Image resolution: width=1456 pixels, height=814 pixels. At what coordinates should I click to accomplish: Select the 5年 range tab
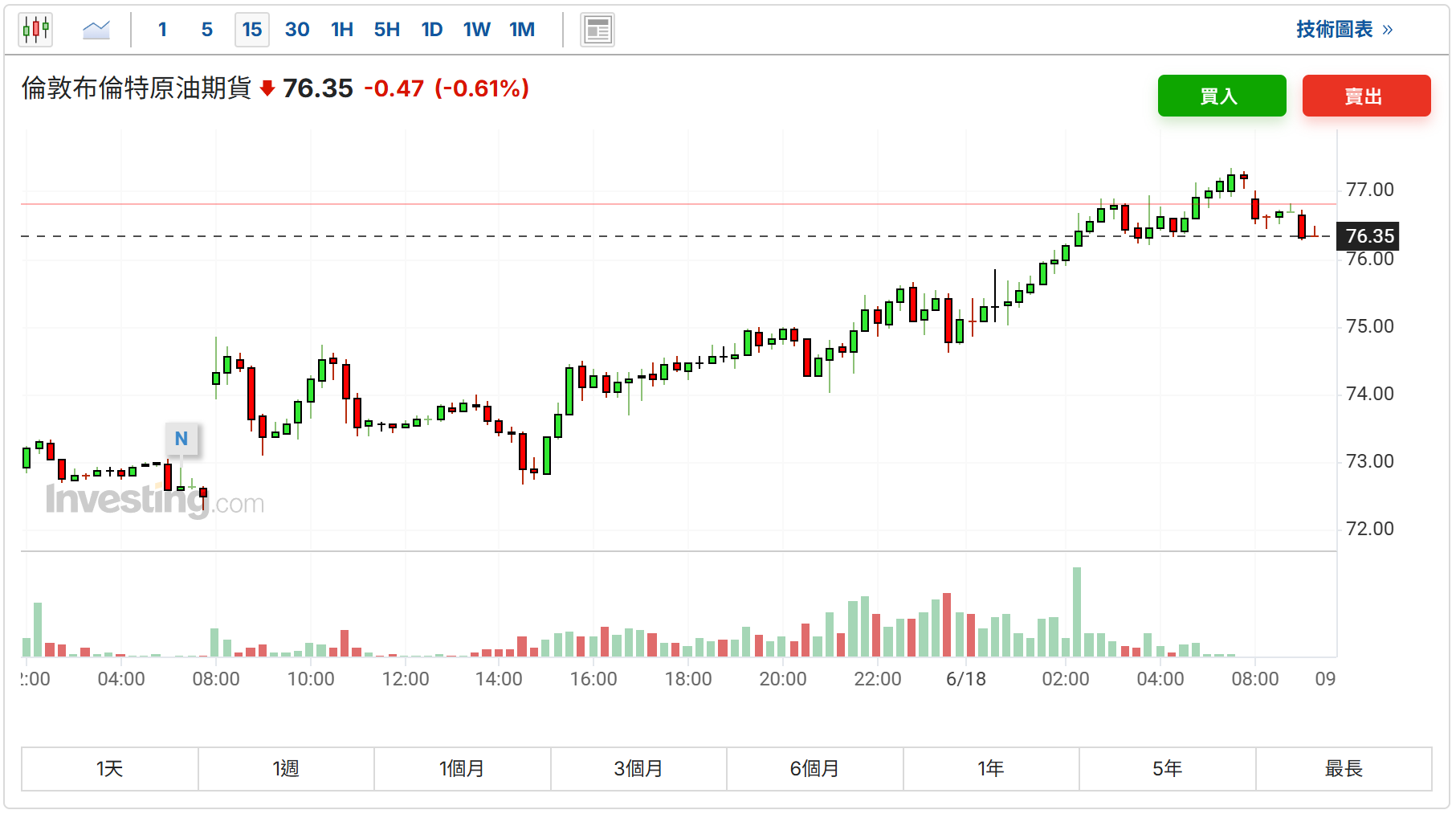(x=1168, y=769)
